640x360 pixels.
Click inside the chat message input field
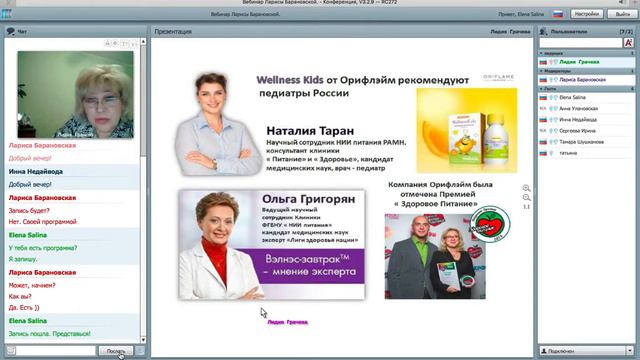(x=56, y=351)
